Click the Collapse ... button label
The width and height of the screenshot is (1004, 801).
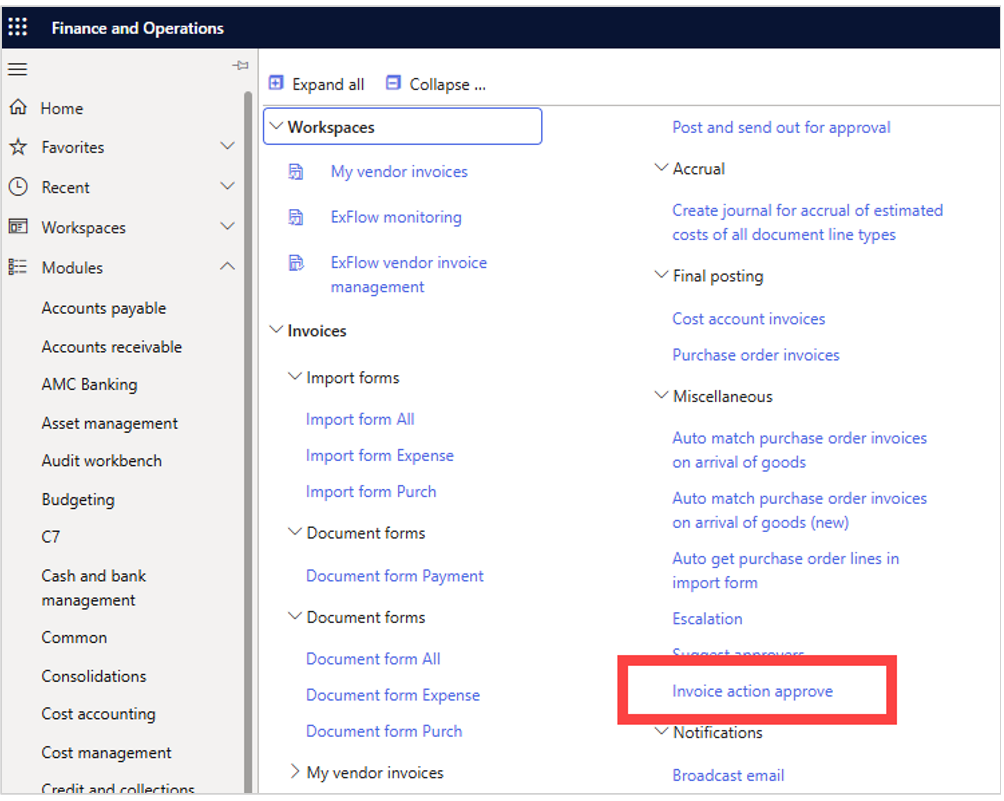pos(447,85)
